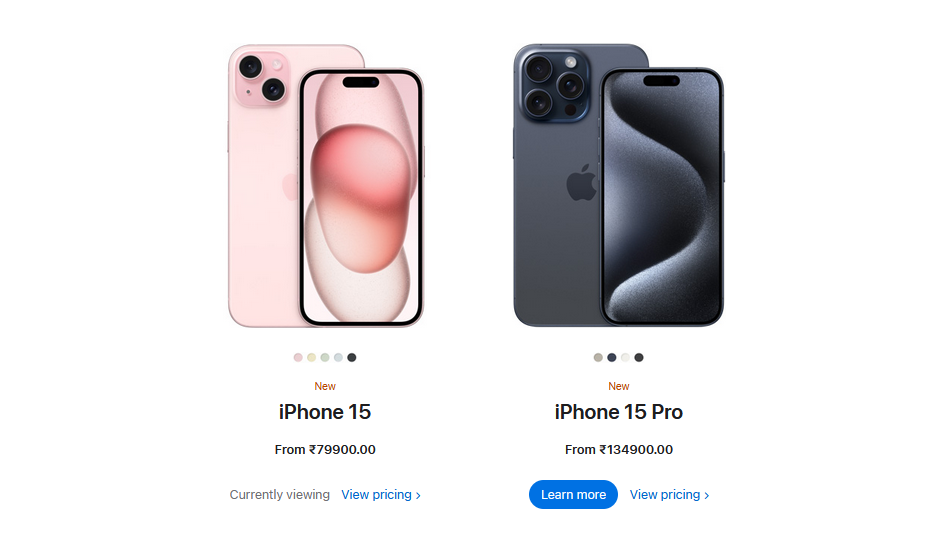Click the From ₹79900.00 price text
This screenshot has height=538, width=942.
325,450
